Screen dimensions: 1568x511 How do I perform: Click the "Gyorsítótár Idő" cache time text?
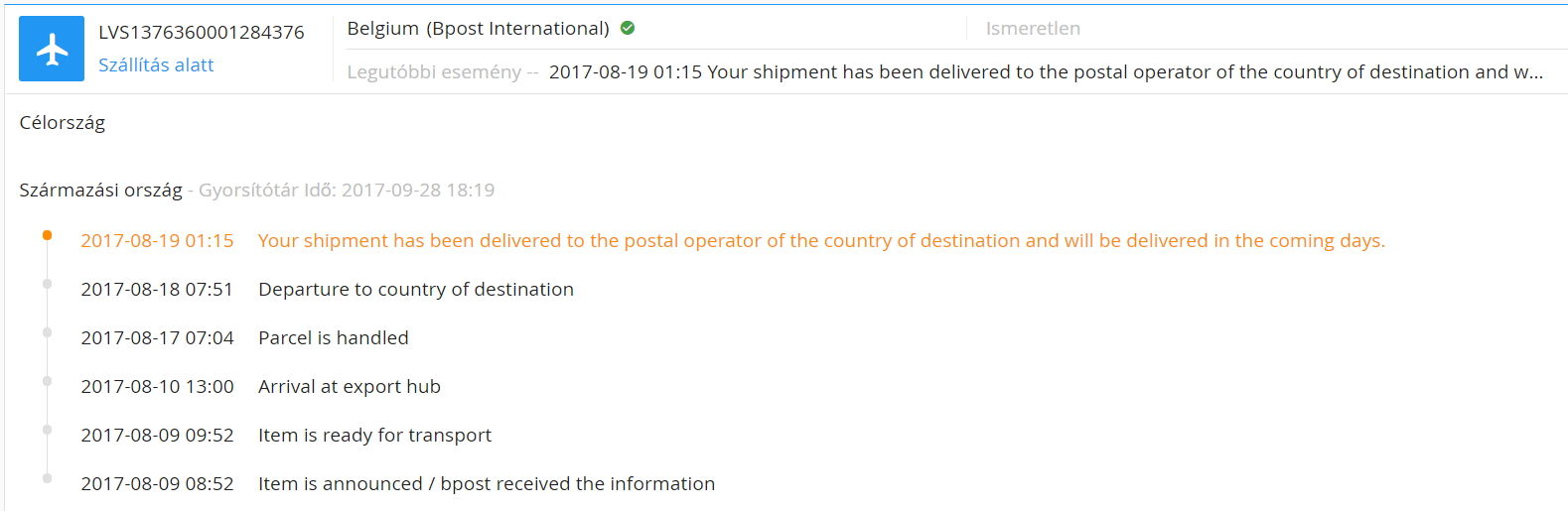tap(346, 190)
